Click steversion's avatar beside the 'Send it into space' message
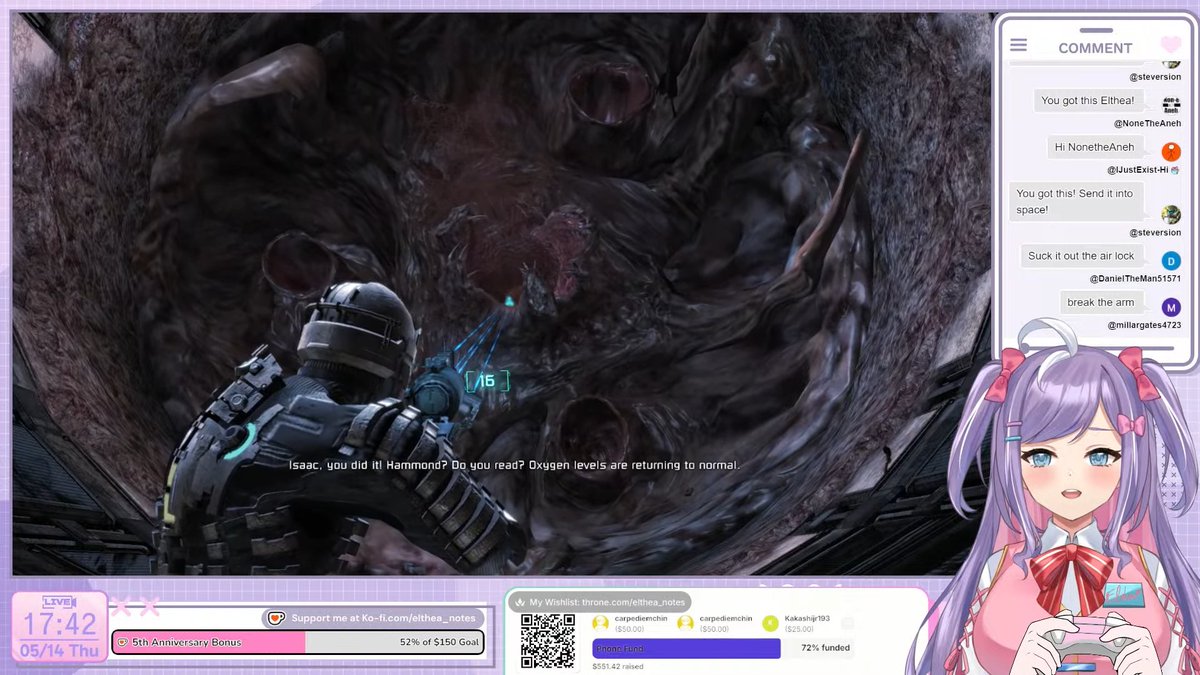Image resolution: width=1200 pixels, height=675 pixels. [x=1171, y=214]
